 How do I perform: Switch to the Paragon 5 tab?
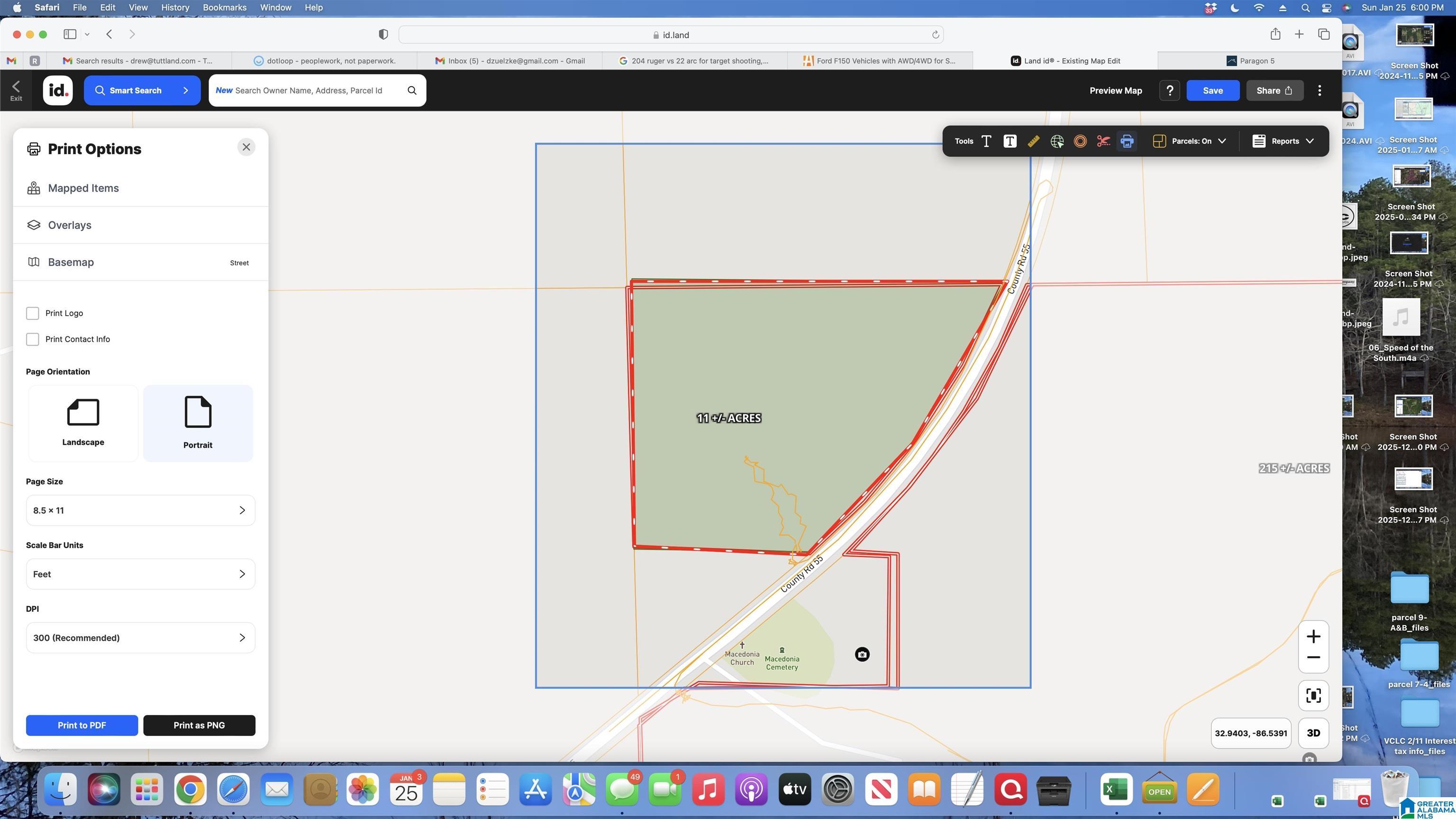tap(1250, 61)
